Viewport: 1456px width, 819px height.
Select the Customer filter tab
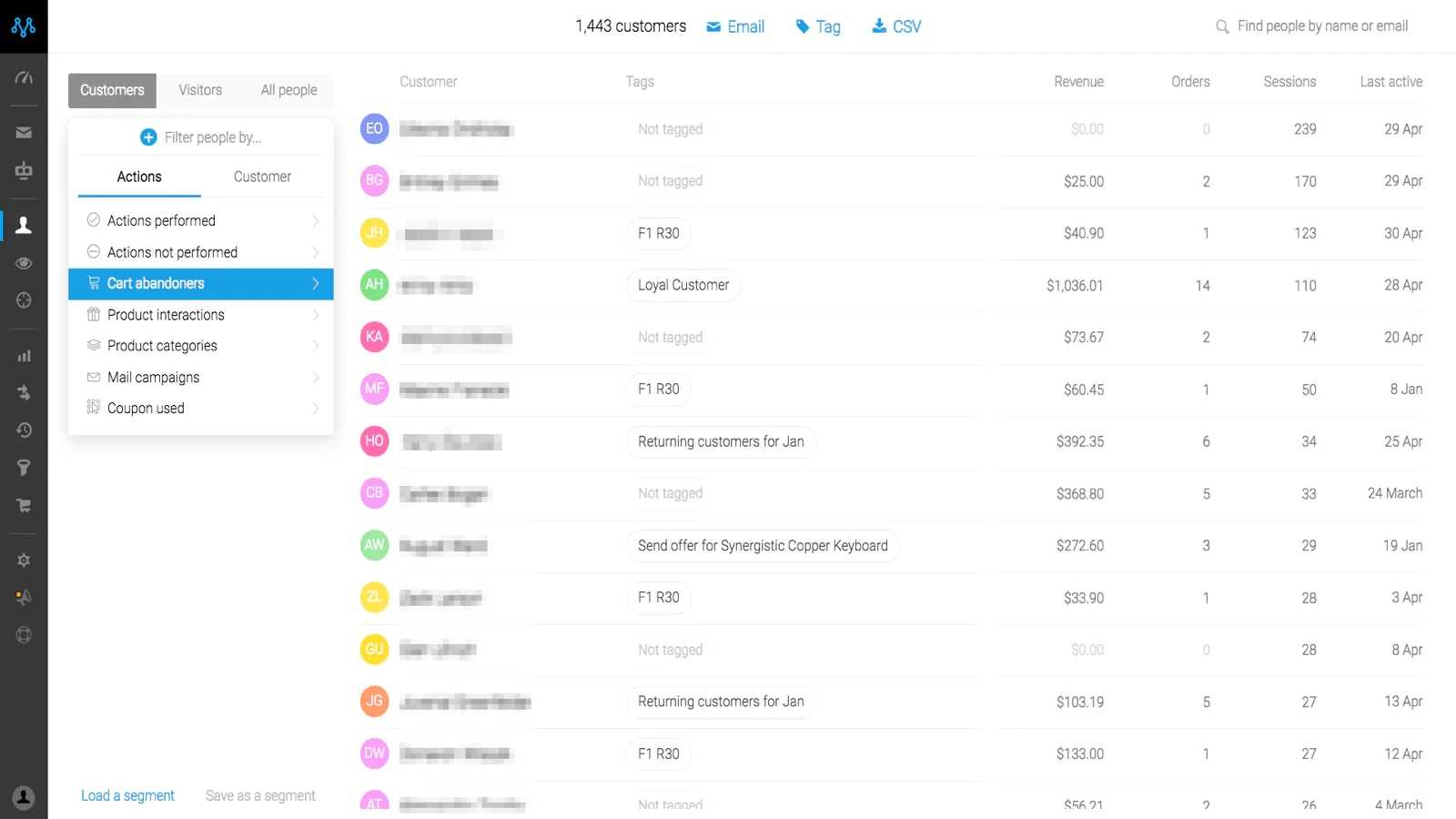point(262,177)
